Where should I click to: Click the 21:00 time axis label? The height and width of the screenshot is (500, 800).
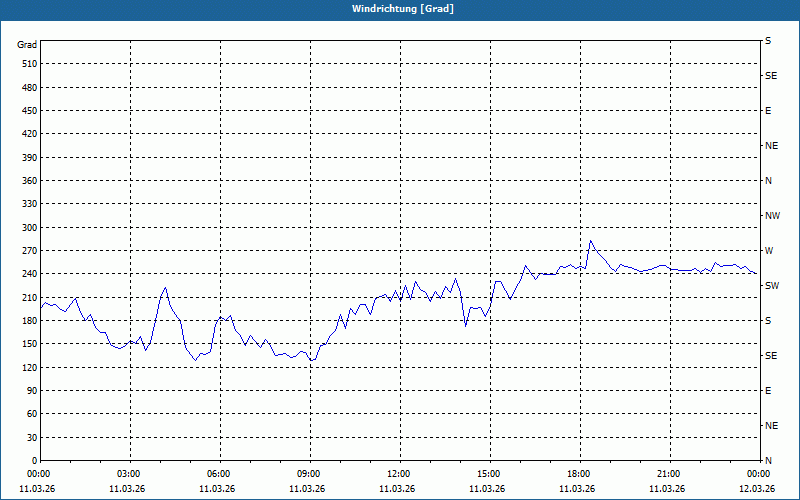(668, 474)
